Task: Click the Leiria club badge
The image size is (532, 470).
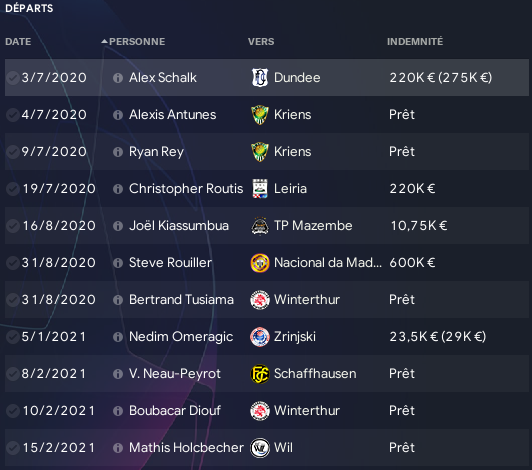Action: coord(260,188)
